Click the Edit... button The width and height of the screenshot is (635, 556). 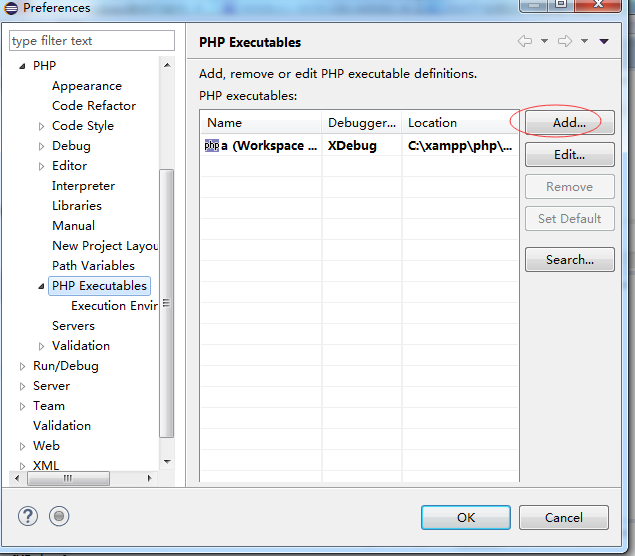point(569,154)
